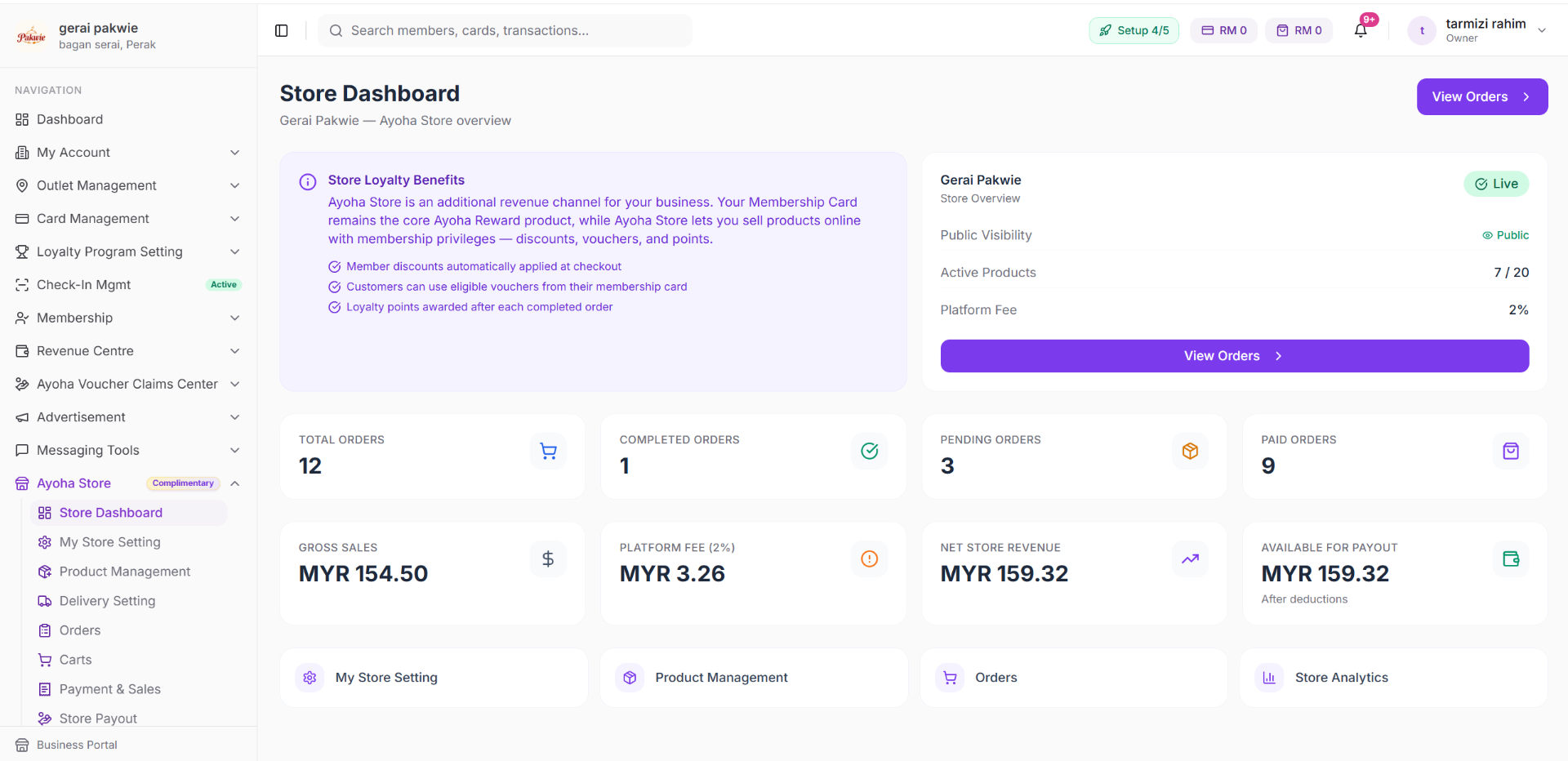Click the Active badge beside Check-In Mgmt

[224, 285]
